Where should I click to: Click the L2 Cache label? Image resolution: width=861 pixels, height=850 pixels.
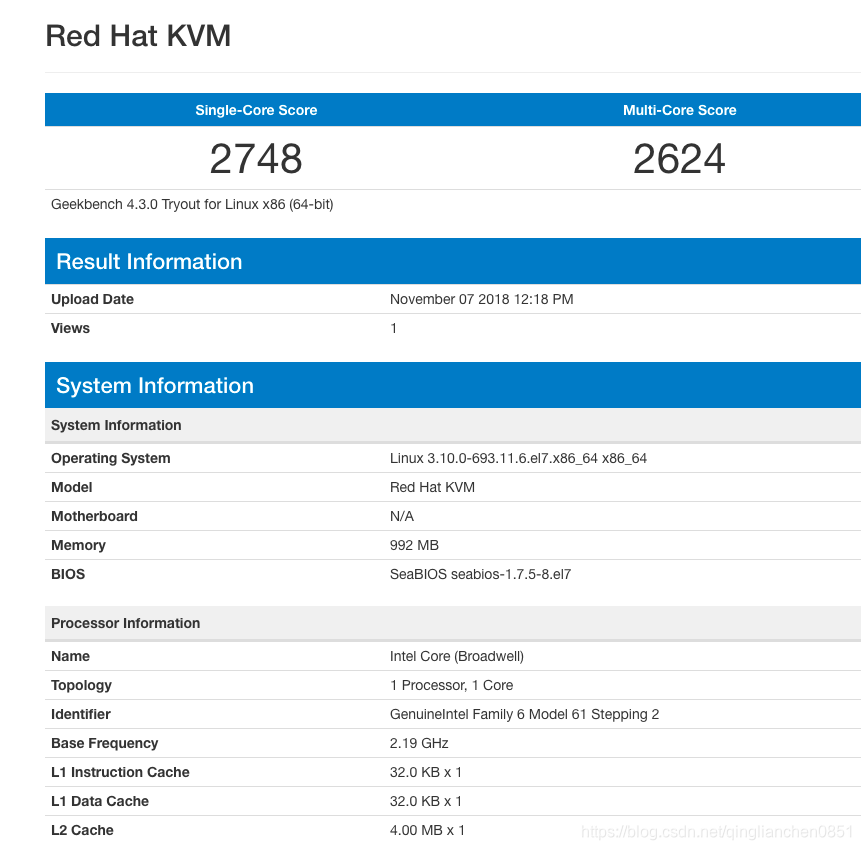tap(82, 830)
